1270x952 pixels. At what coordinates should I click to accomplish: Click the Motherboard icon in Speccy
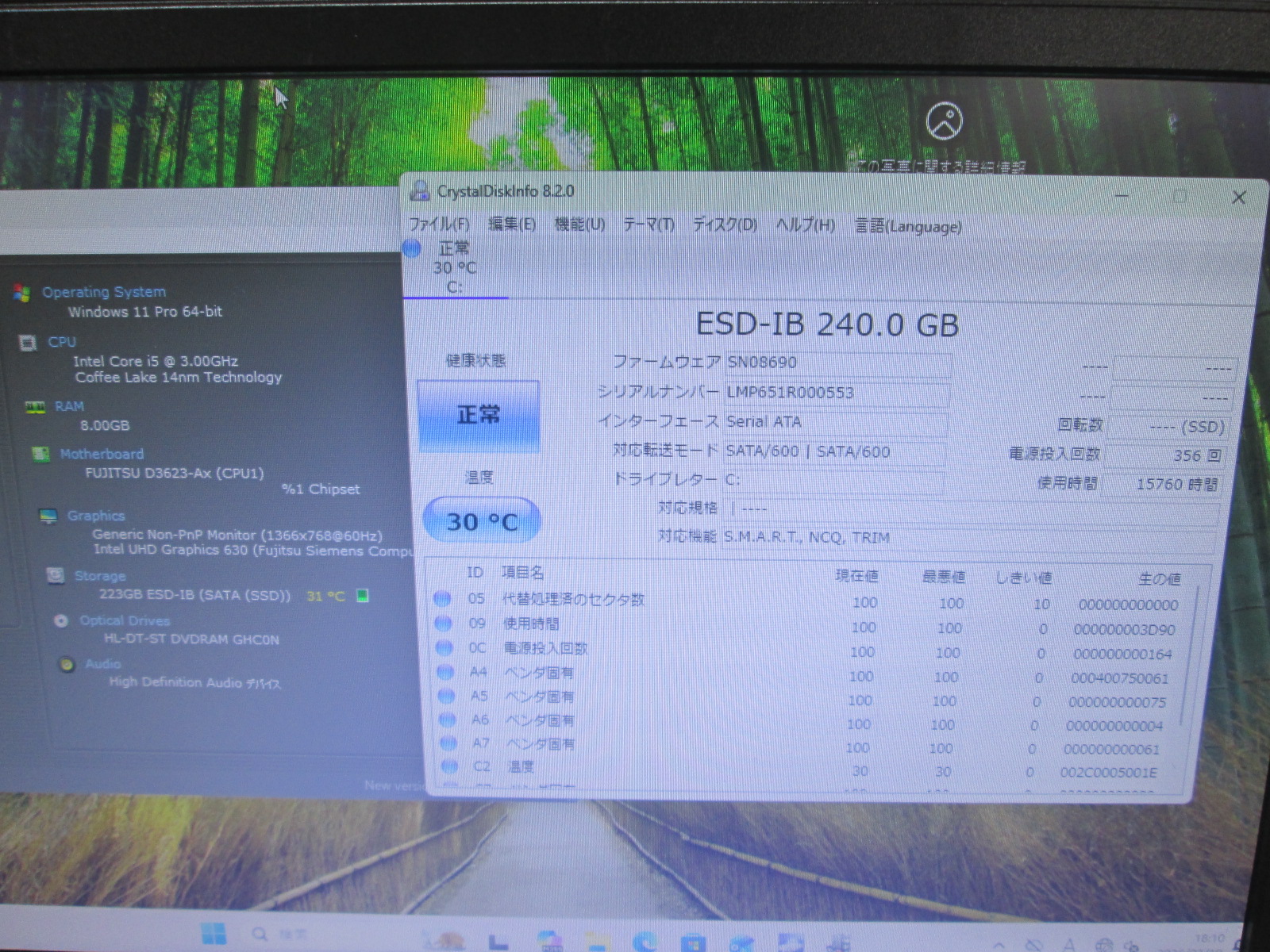40,454
